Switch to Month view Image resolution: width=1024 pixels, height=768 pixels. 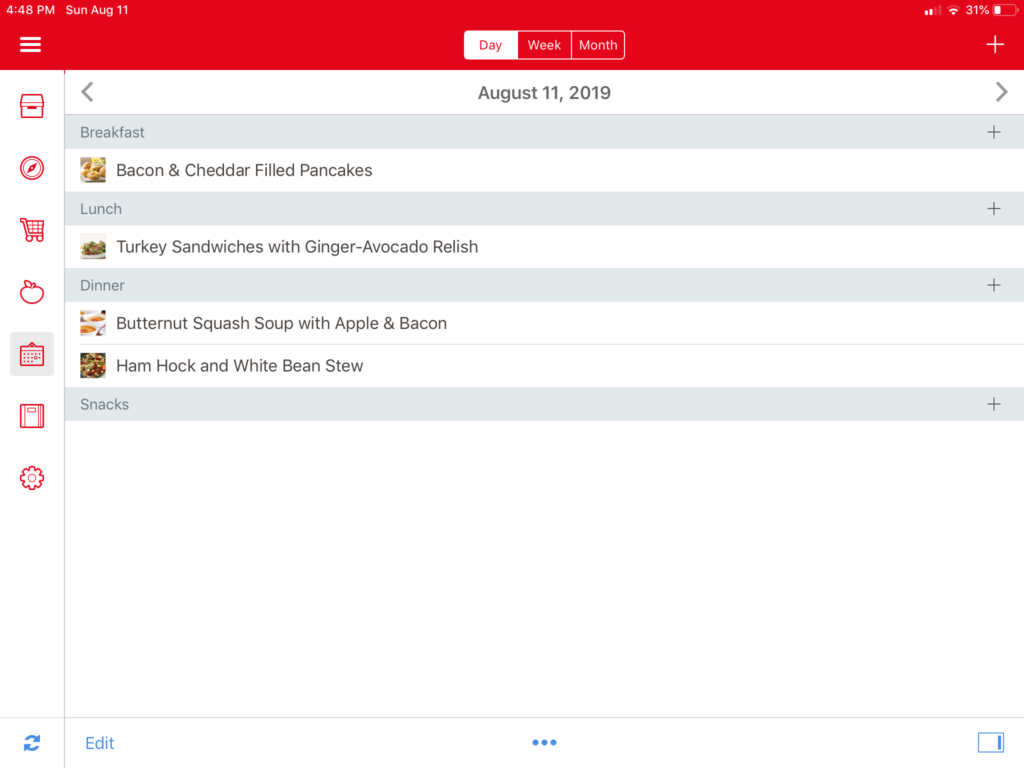tap(598, 45)
